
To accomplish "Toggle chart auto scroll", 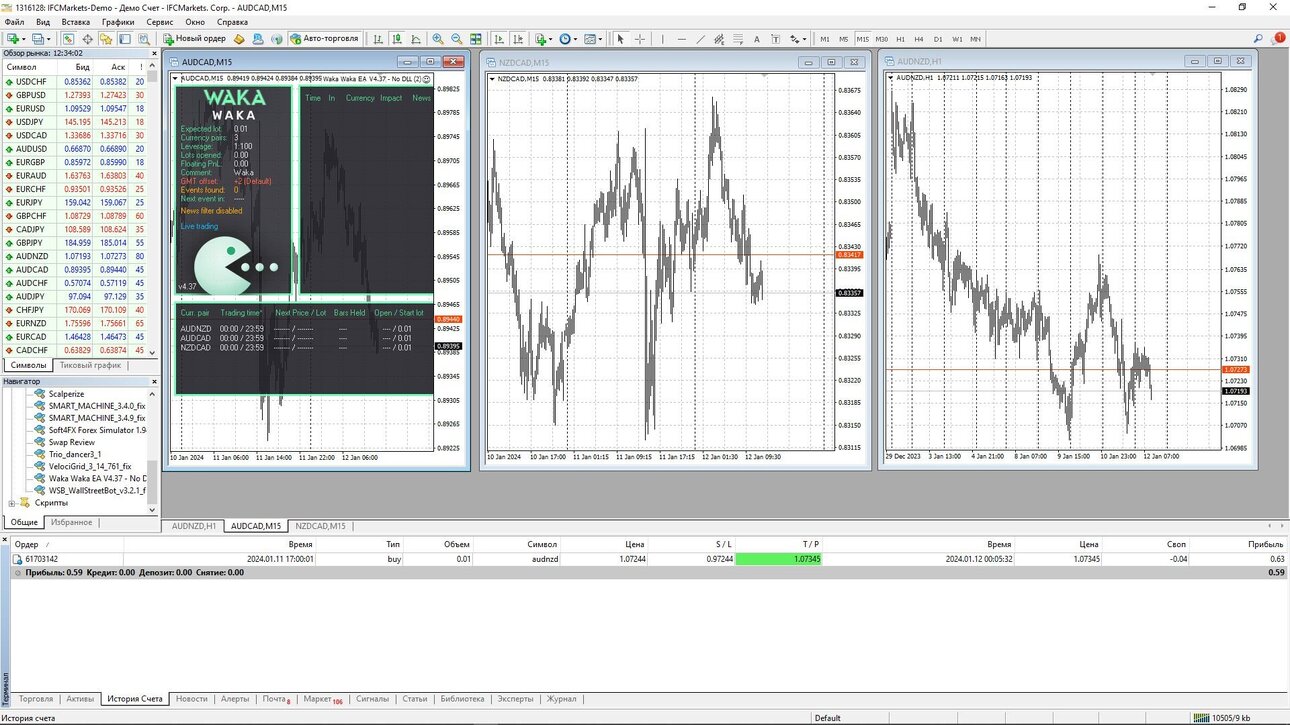I will pos(499,39).
